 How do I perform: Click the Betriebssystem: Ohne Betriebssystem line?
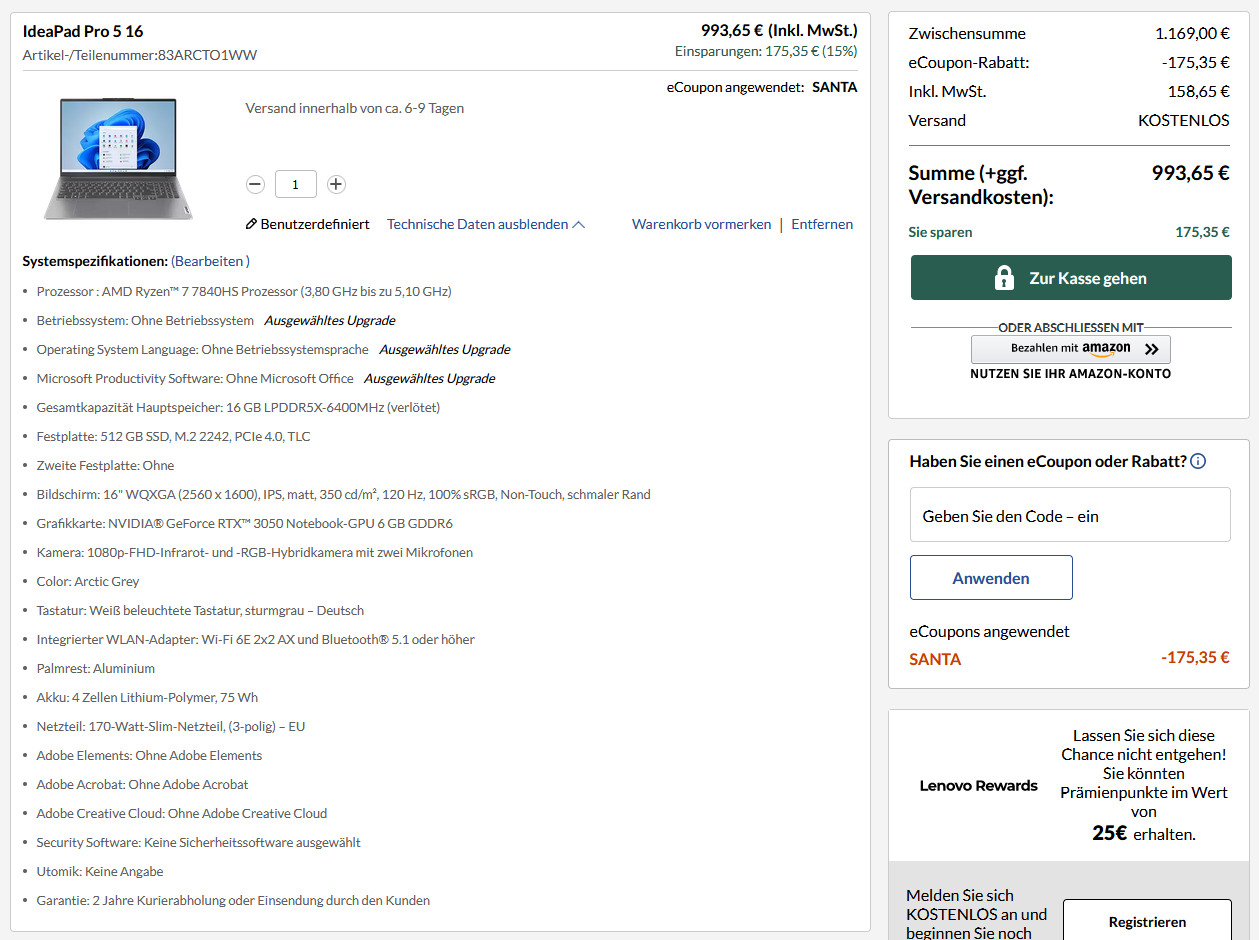point(145,320)
